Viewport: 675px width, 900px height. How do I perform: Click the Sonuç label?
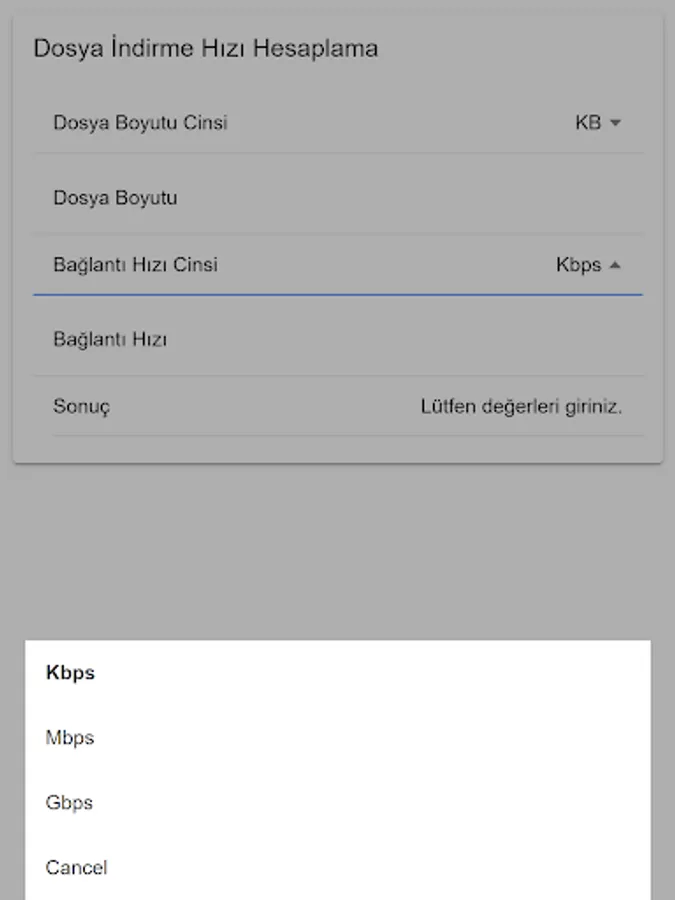pos(82,406)
